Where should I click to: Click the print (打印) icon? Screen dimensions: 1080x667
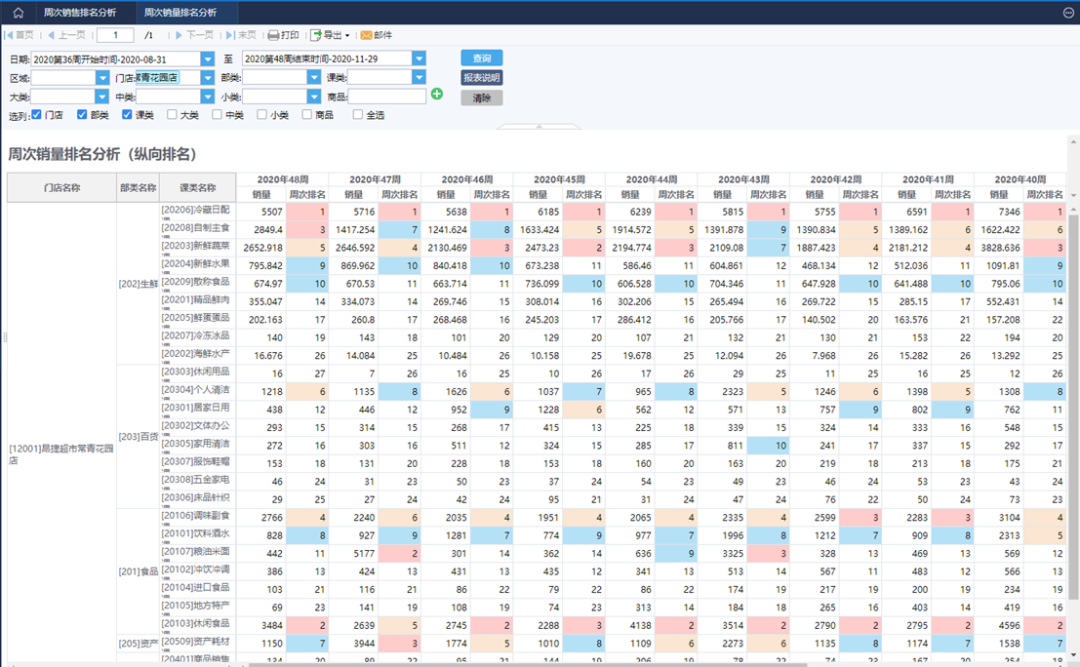[x=283, y=35]
